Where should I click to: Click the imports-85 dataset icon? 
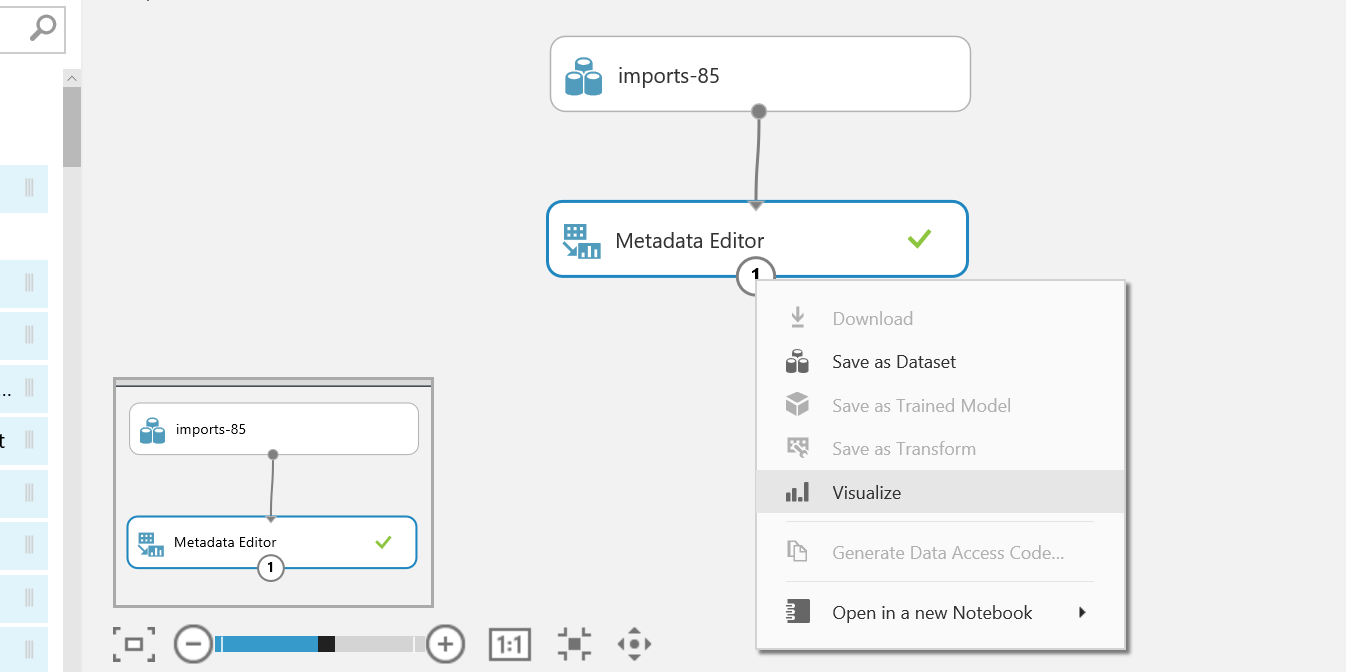(x=583, y=76)
